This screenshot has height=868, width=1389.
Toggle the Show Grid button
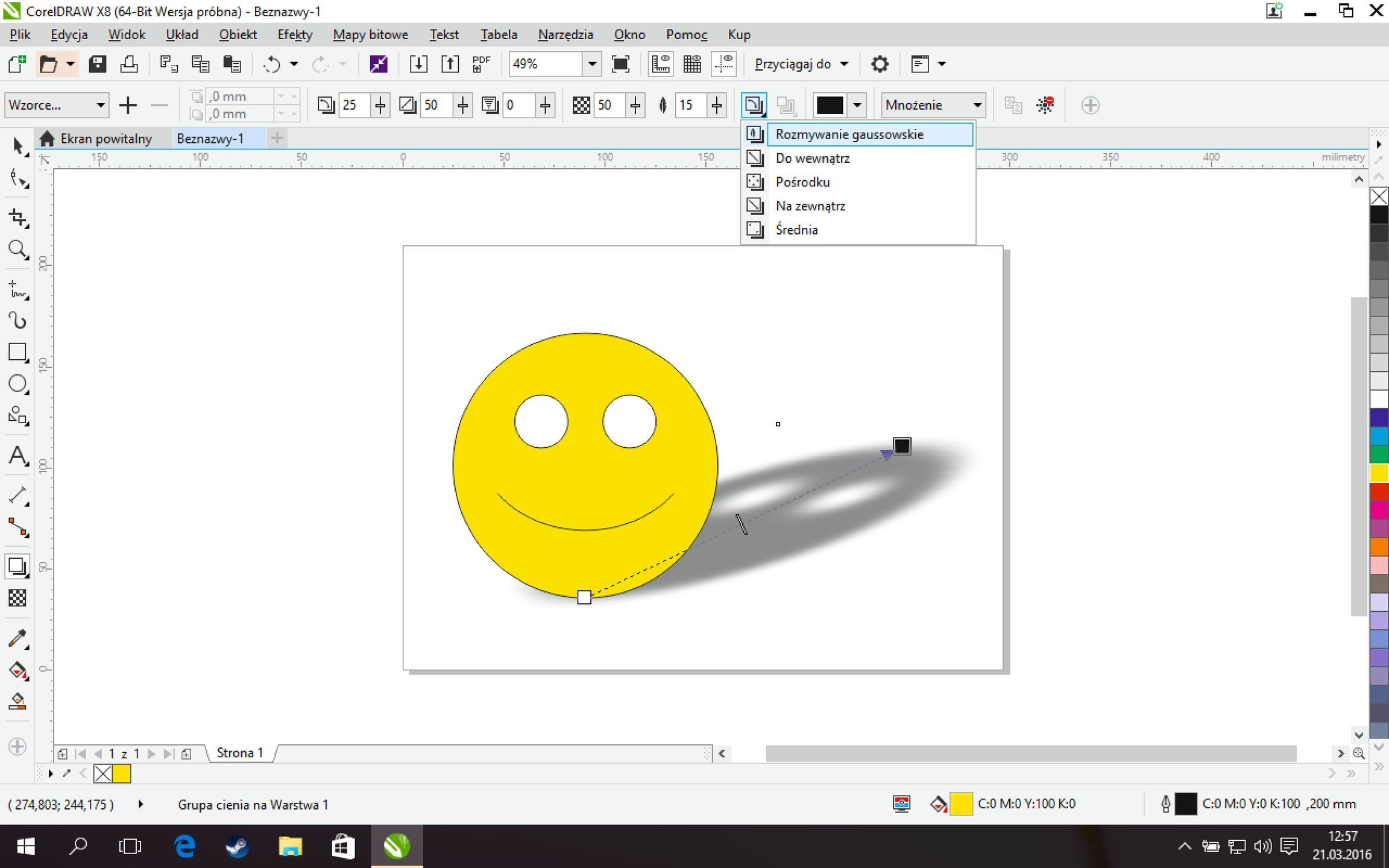(692, 64)
